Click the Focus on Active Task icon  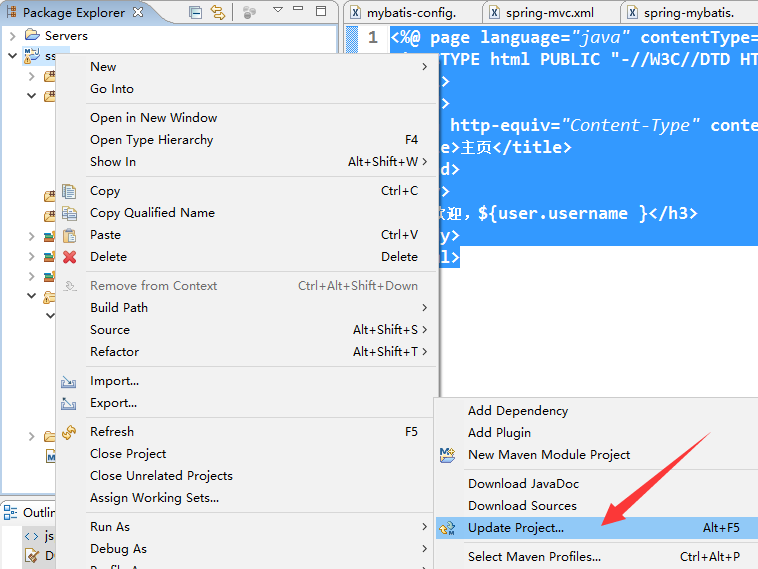pos(249,13)
